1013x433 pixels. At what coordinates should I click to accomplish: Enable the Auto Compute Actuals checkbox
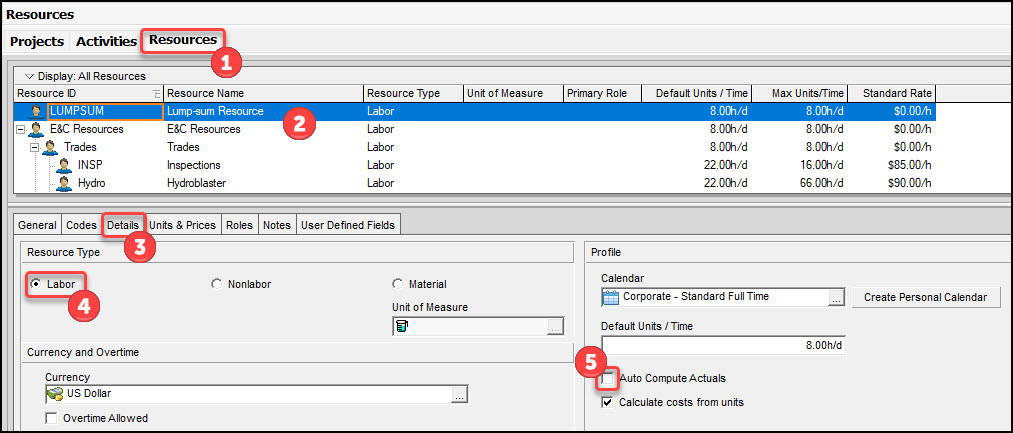point(607,379)
